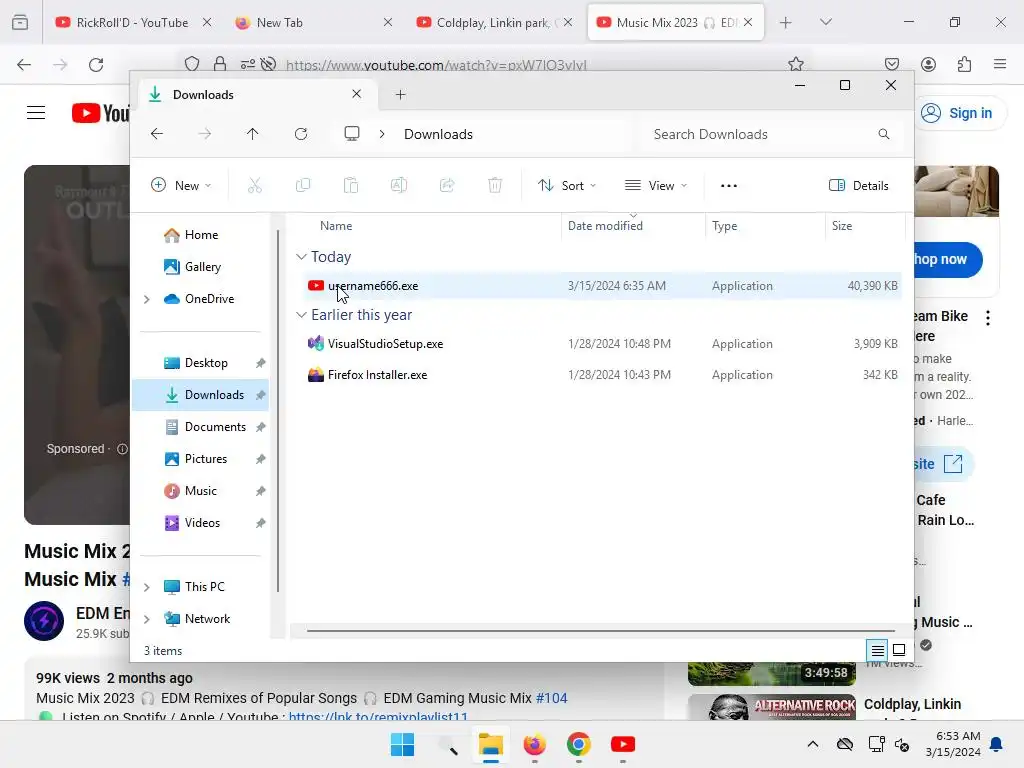Go back in File Explorer
Viewport: 1024px width, 768px height.
(157, 134)
